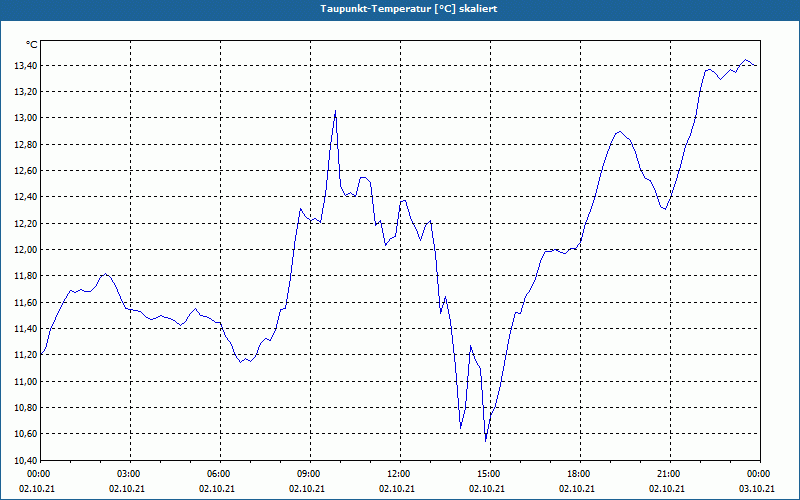This screenshot has width=800, height=500.
Task: Click the '10,60' y-axis value
Action: coord(26,434)
